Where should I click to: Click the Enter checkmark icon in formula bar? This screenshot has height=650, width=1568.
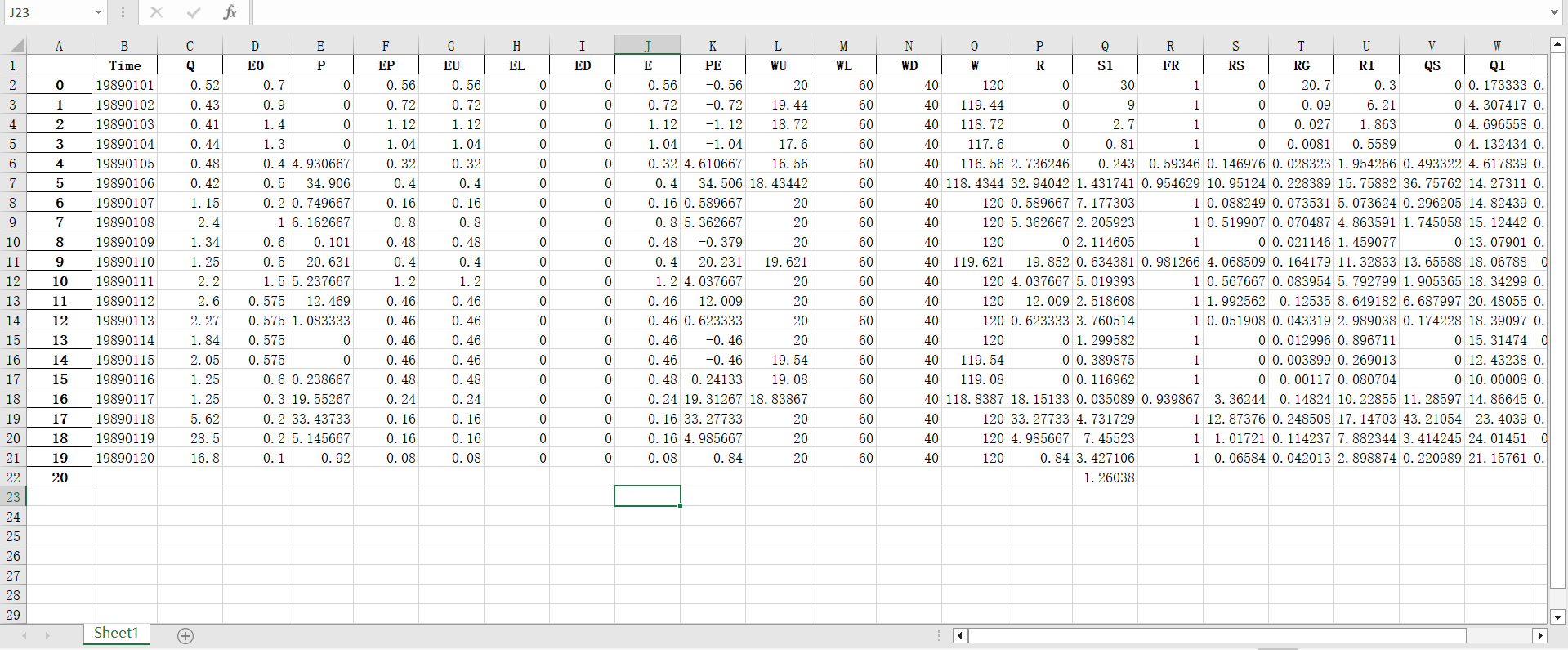(194, 12)
